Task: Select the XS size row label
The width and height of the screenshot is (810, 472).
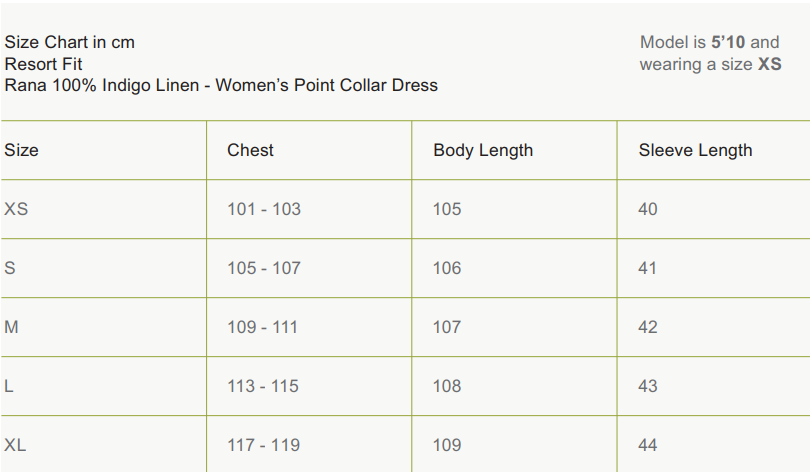Action: coord(16,209)
